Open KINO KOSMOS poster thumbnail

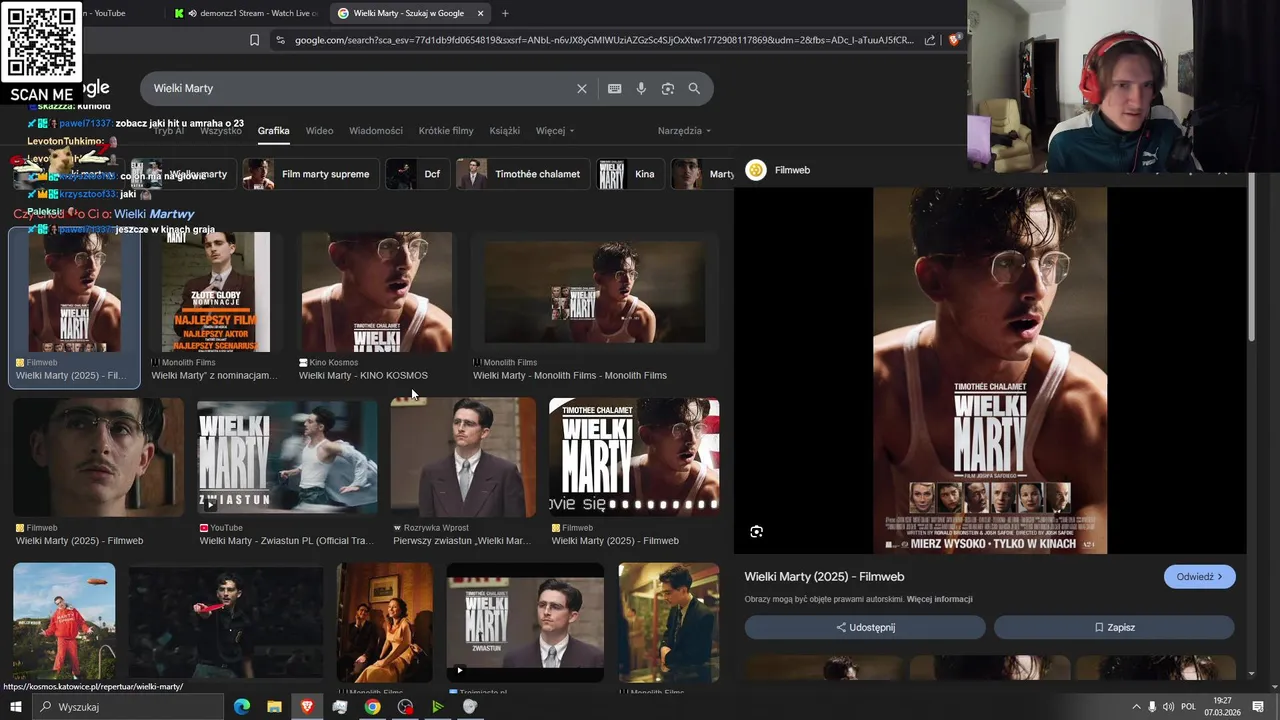[377, 292]
